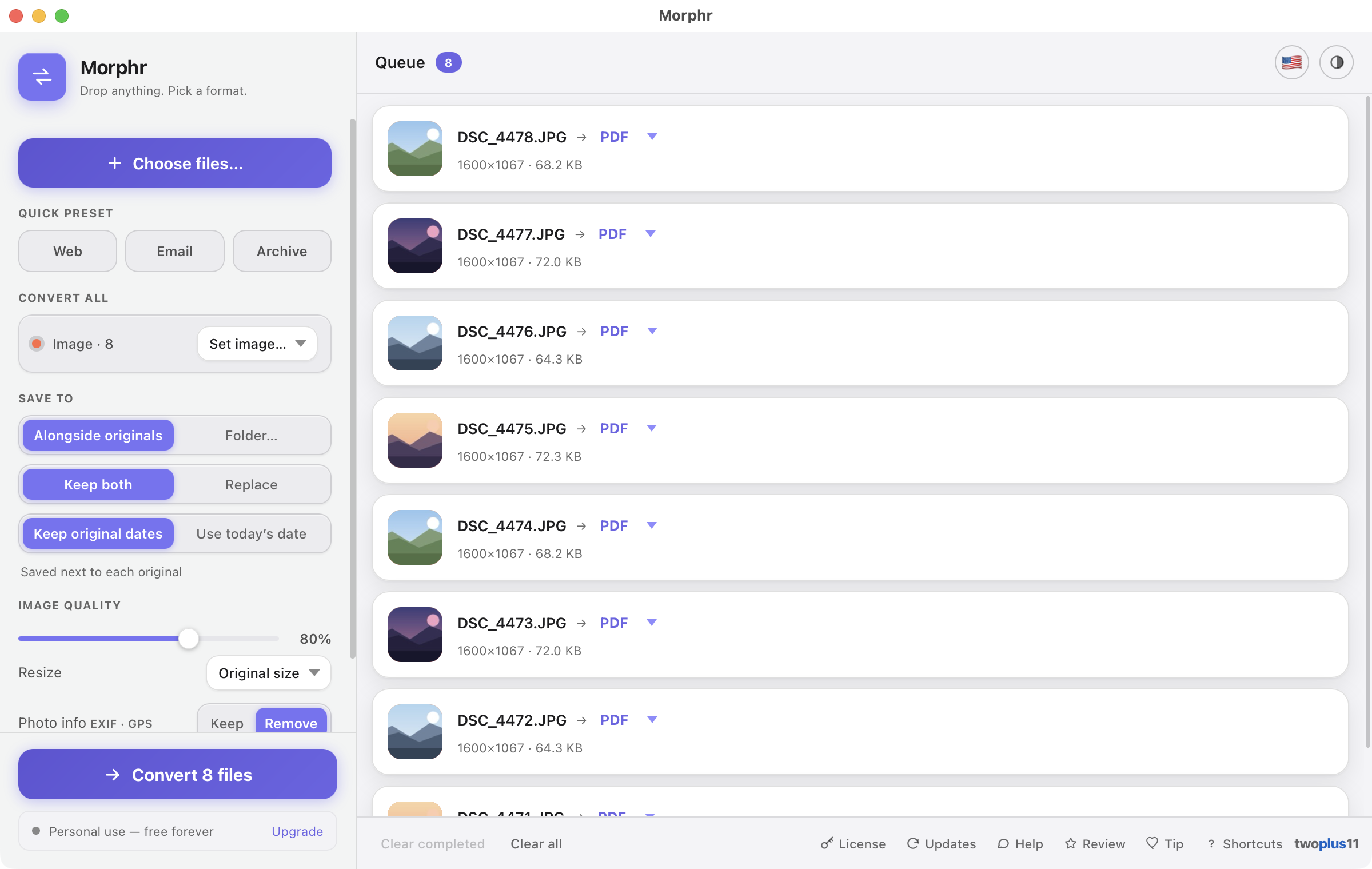The image size is (1372, 869).
Task: Click Clear completed in the footer
Action: (433, 844)
